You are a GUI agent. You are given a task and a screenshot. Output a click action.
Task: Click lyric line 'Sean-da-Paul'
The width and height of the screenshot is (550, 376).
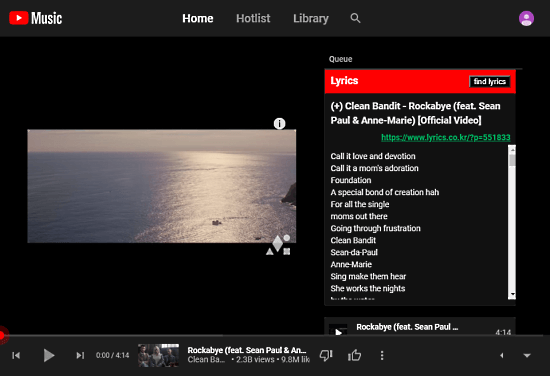(x=354, y=252)
